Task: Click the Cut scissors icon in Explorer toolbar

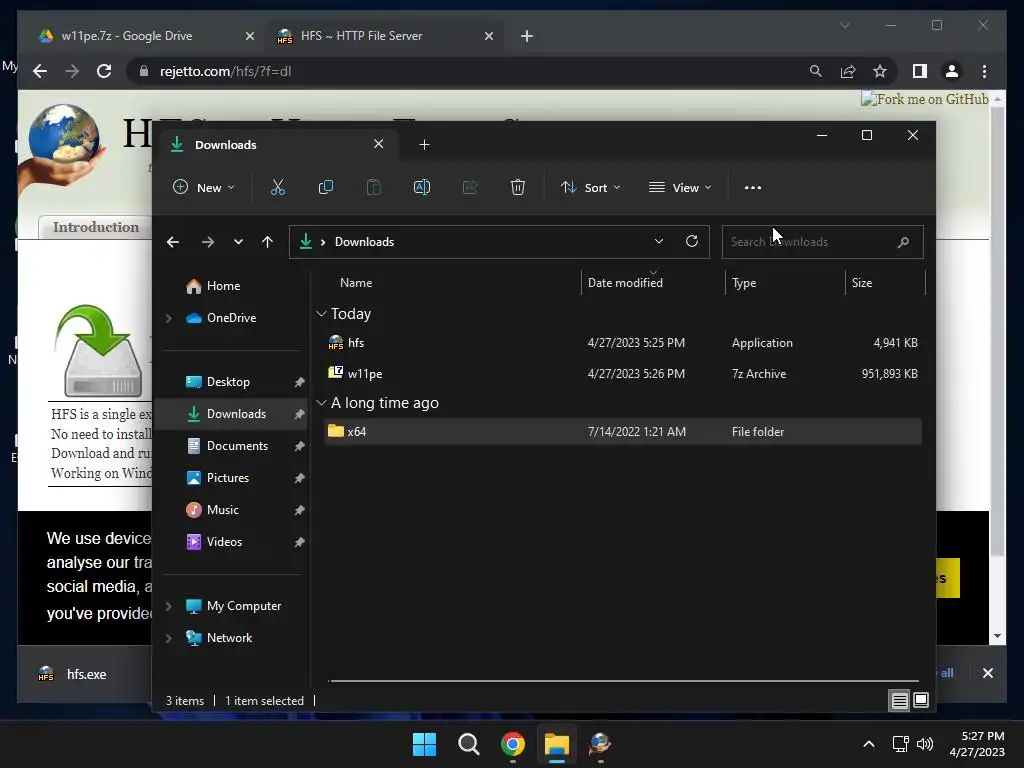Action: pos(278,187)
